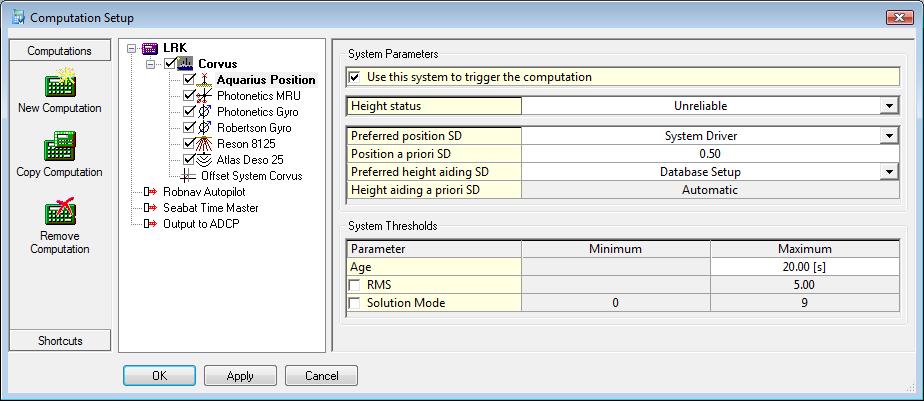Image resolution: width=924 pixels, height=401 pixels.
Task: Open Preferred position SD dropdown
Action: (x=888, y=137)
